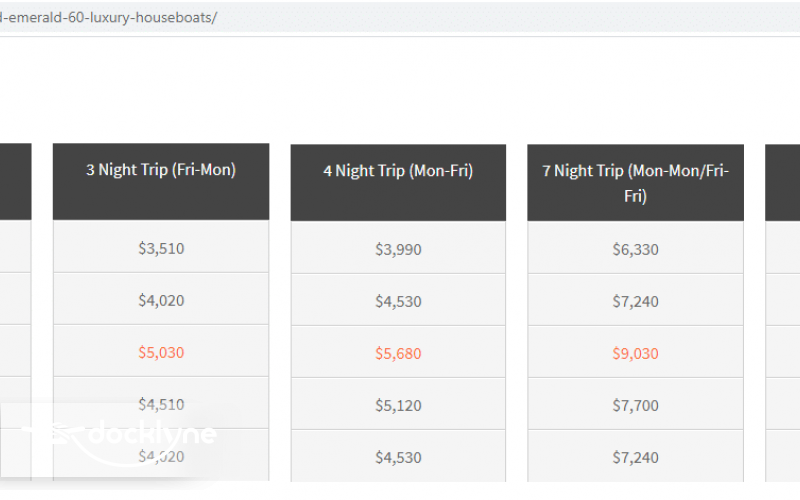Select the 3 Night Trip (Fri-Mon) header
The width and height of the screenshot is (800, 500).
[161, 171]
